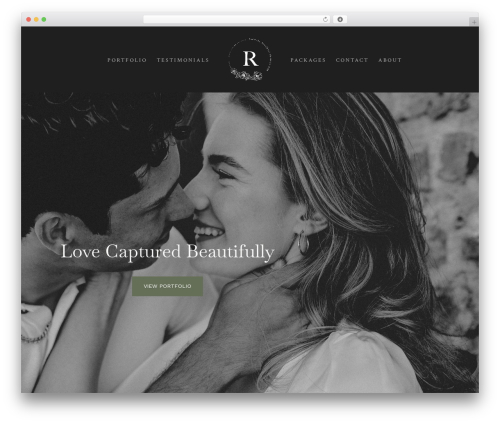Click the Love Captured Beautifully headline
The image size is (500, 423).
[x=168, y=252]
